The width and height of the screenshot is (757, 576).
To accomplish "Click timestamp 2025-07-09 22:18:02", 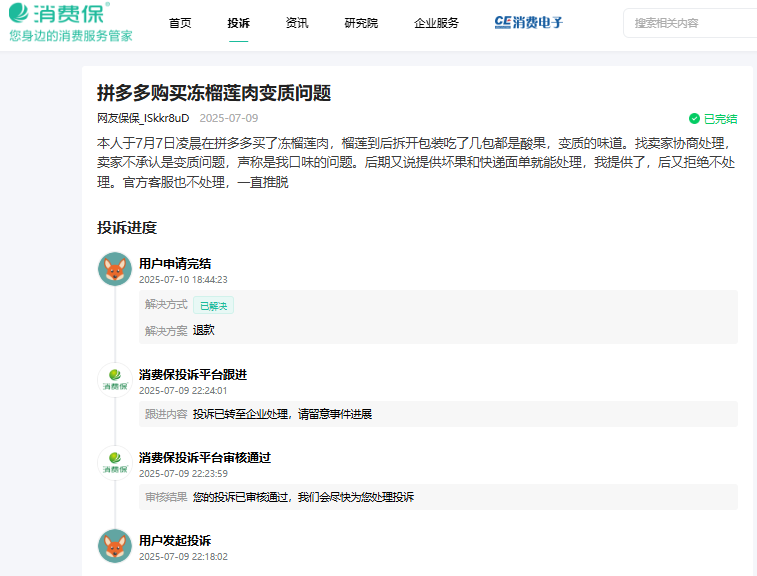I will (183, 557).
